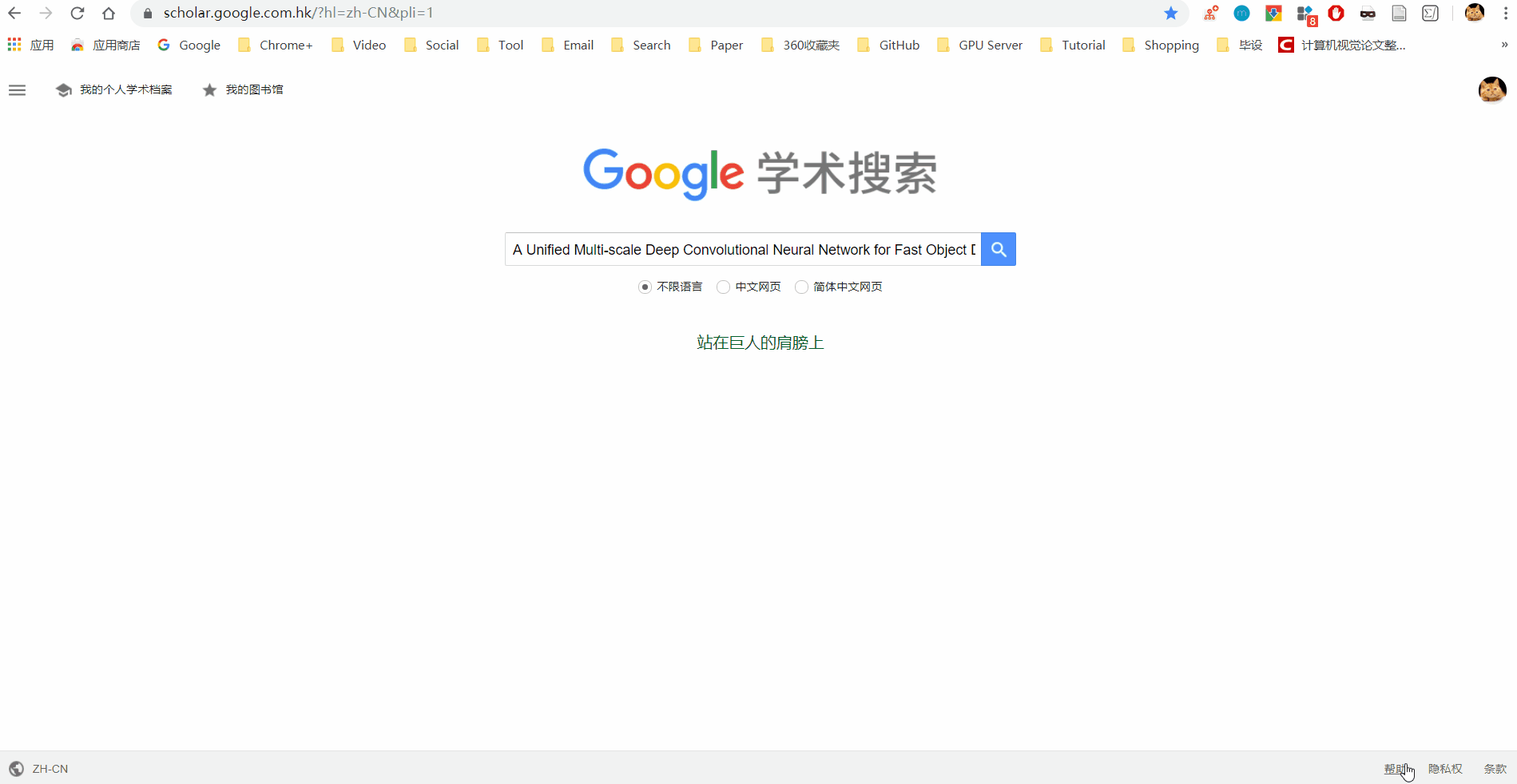Screen dimensions: 1517x784
Task: Open the Chrome three-dot menu
Action: click(1505, 13)
